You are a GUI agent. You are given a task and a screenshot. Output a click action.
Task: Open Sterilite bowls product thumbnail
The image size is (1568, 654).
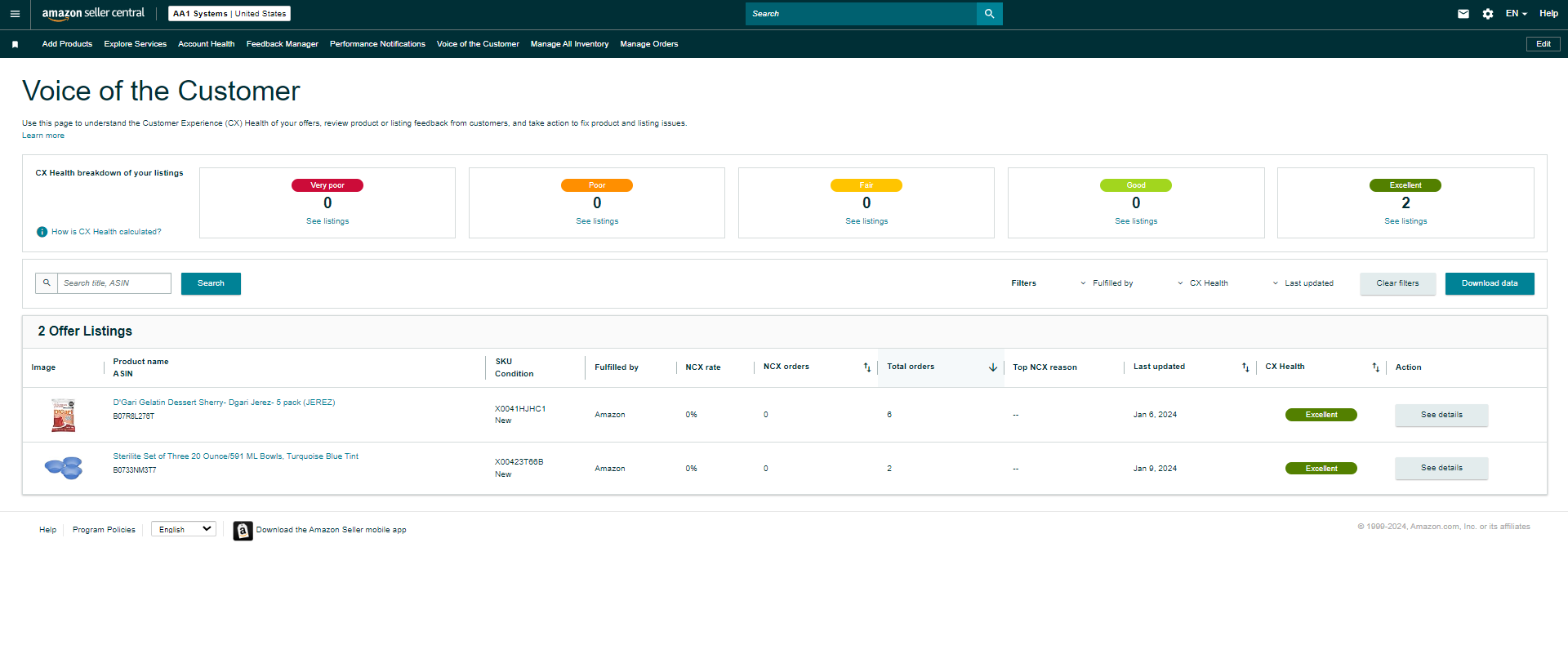[x=63, y=468]
